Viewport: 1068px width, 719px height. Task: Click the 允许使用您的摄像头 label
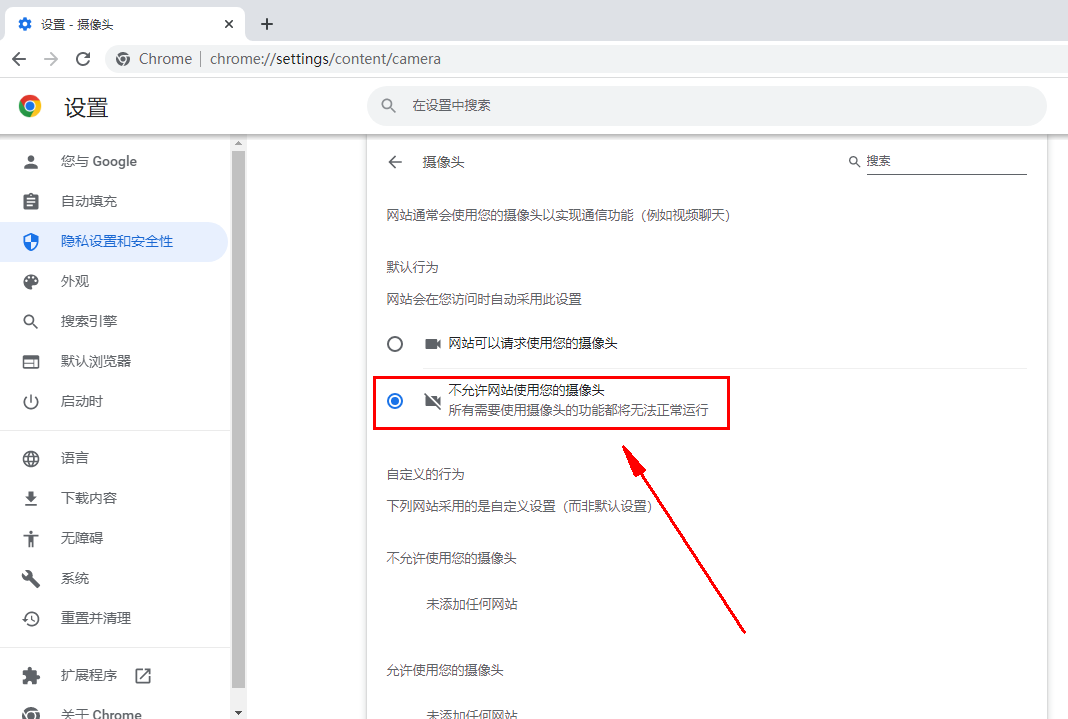pyautogui.click(x=445, y=671)
